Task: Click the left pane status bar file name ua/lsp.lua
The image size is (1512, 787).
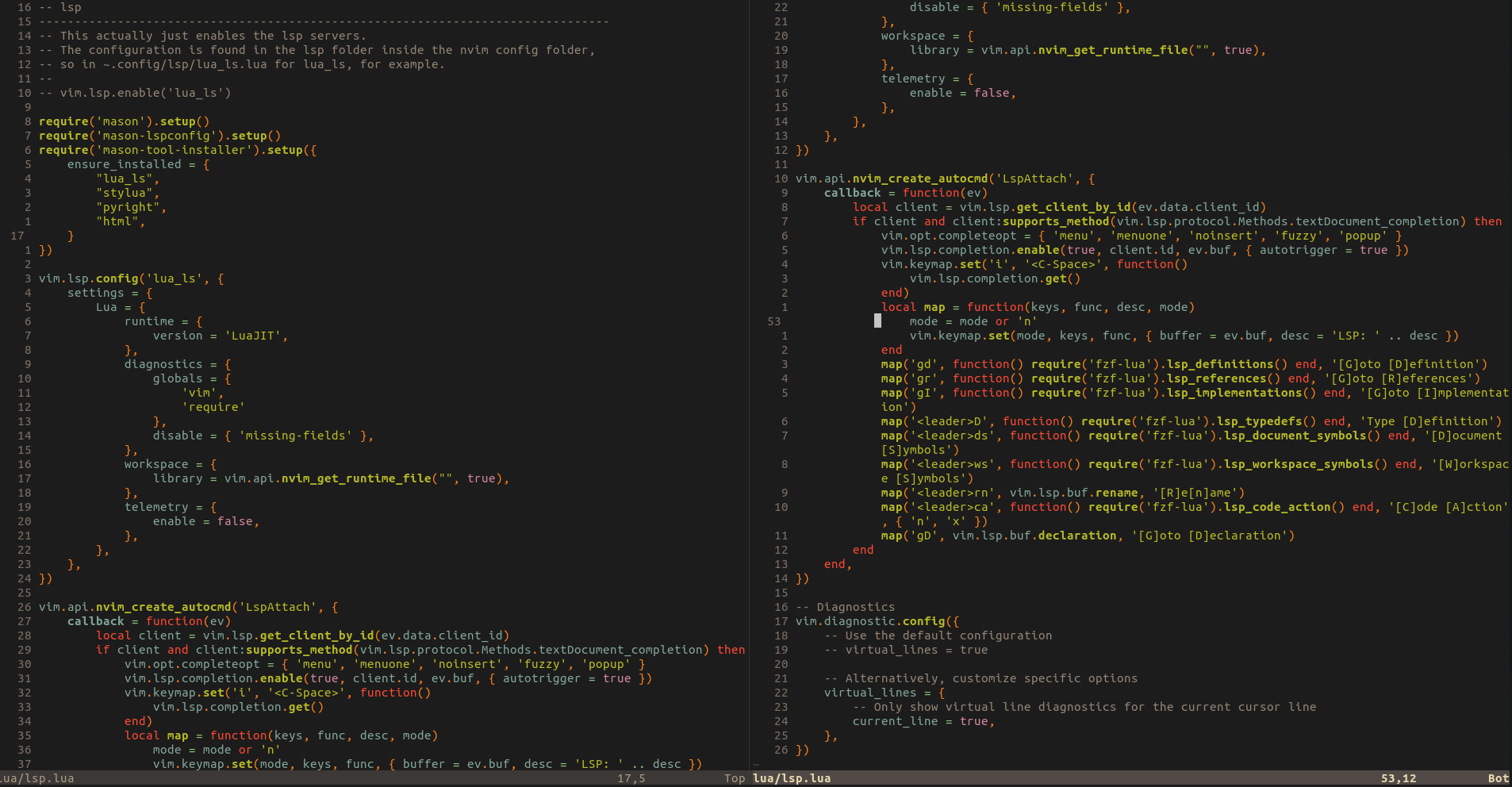Action: (x=37, y=778)
